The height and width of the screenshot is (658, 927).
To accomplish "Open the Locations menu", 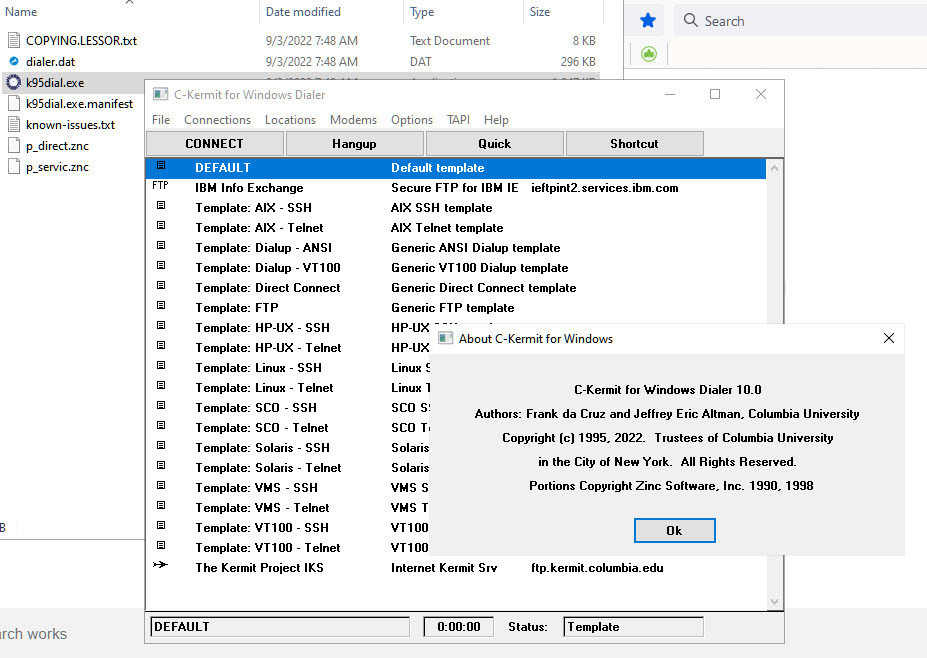I will pos(290,119).
